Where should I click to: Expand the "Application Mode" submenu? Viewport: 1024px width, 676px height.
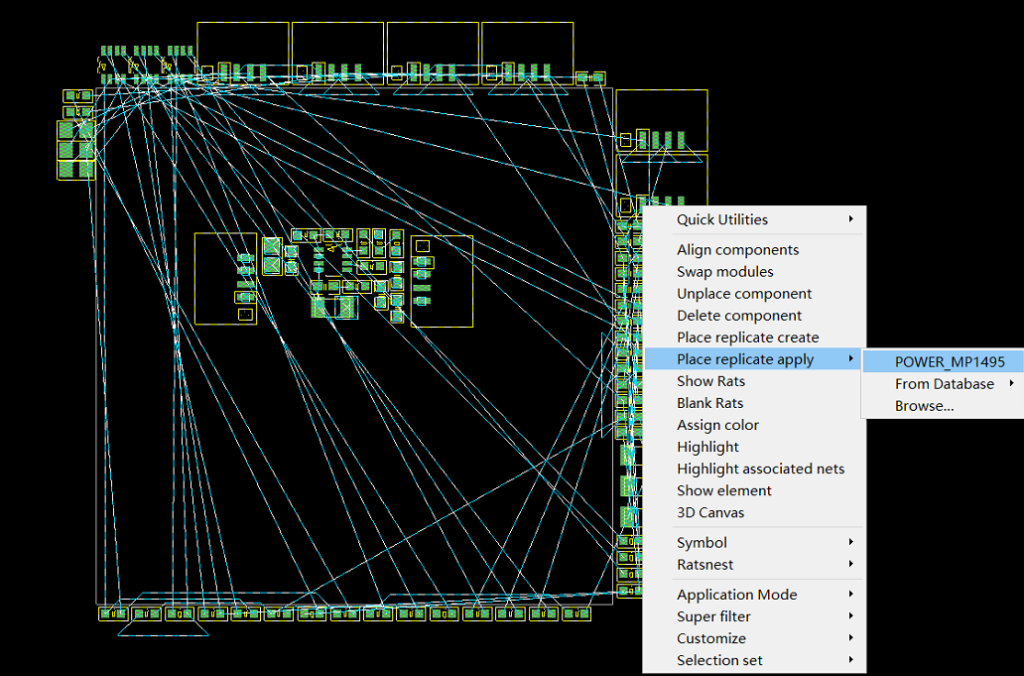click(737, 594)
